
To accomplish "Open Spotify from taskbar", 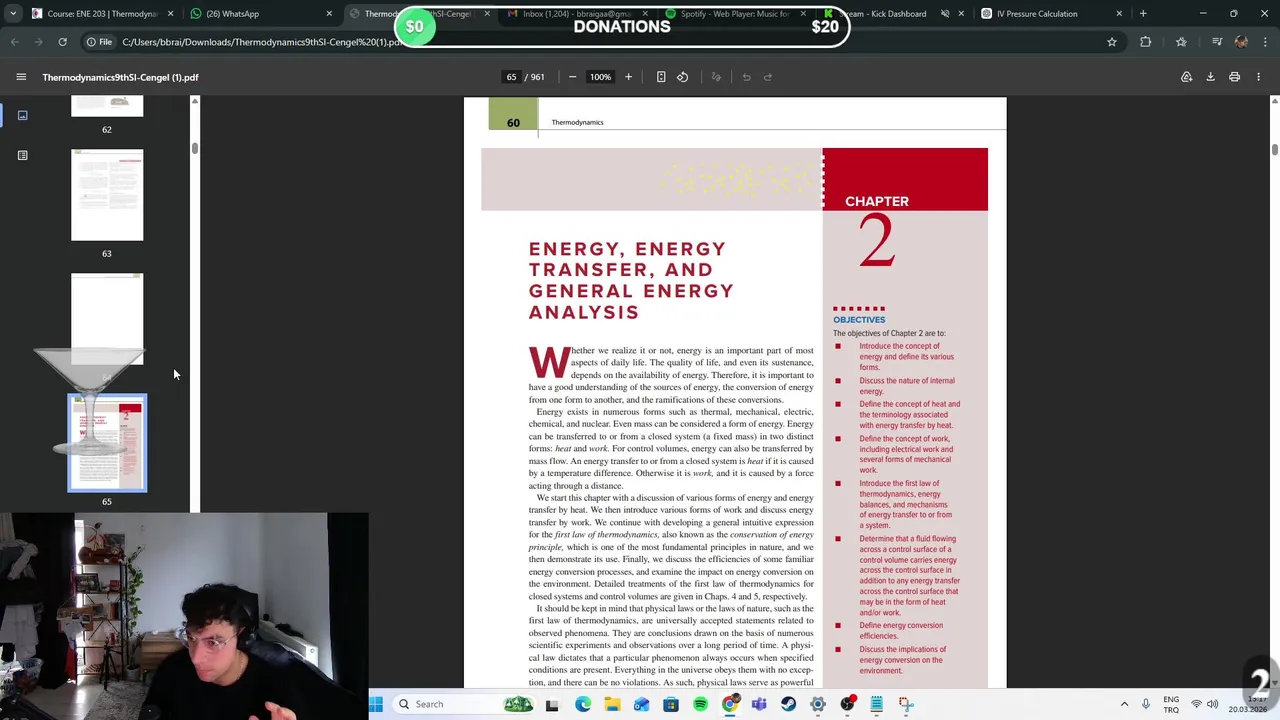I will (700, 704).
